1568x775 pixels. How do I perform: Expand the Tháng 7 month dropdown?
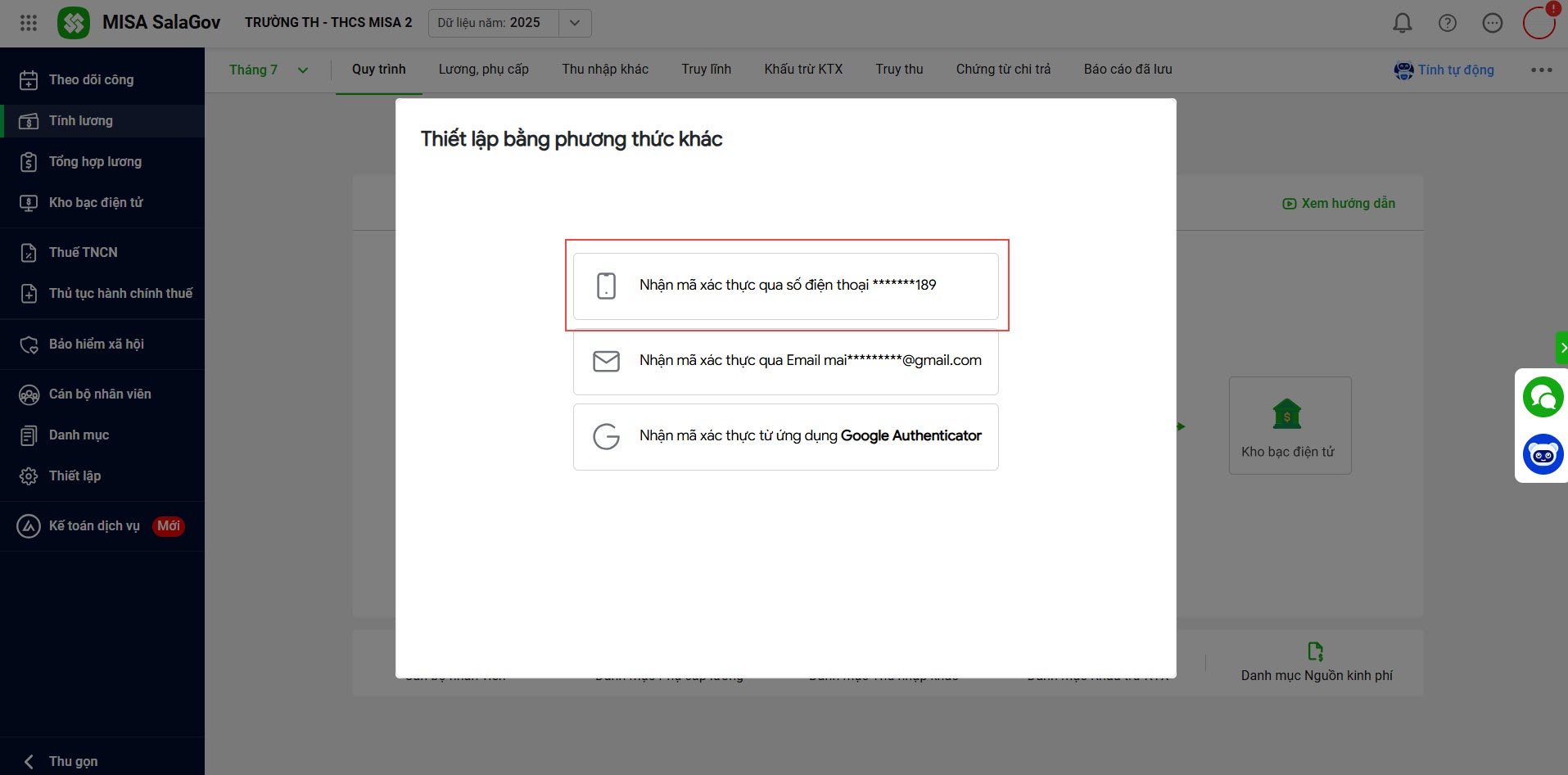(x=269, y=70)
